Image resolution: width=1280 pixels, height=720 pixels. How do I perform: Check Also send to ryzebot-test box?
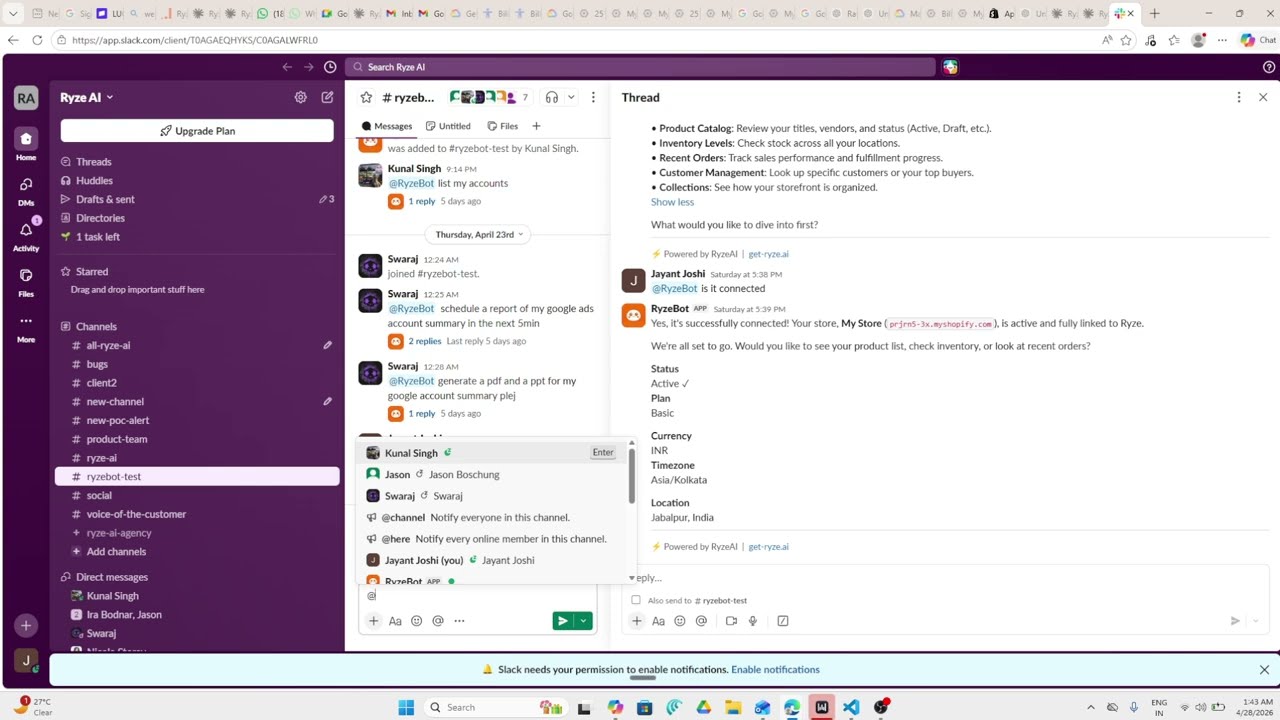pos(636,600)
